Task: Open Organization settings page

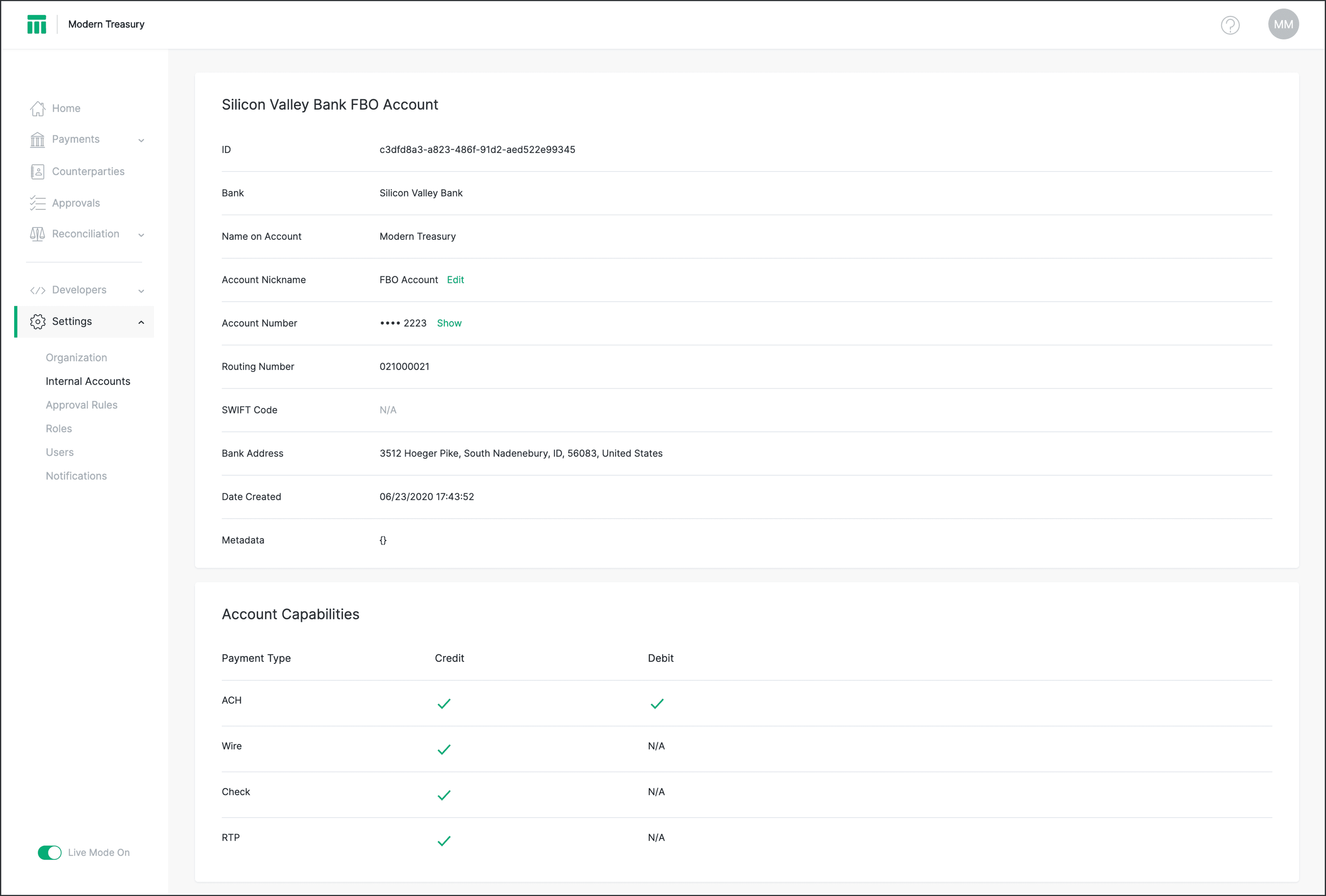Action: 76,358
